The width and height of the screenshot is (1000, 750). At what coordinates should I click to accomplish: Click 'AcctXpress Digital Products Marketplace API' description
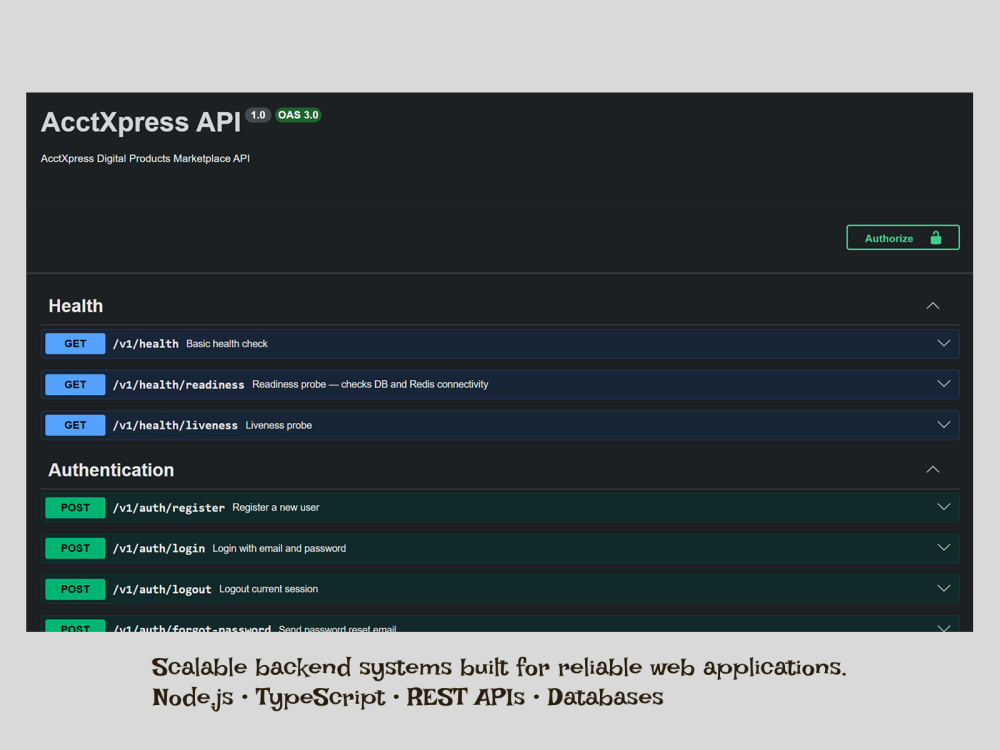coord(145,158)
